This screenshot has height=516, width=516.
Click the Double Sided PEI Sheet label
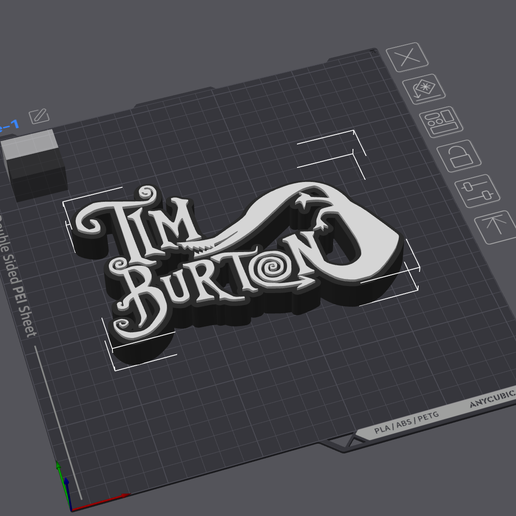[16, 277]
